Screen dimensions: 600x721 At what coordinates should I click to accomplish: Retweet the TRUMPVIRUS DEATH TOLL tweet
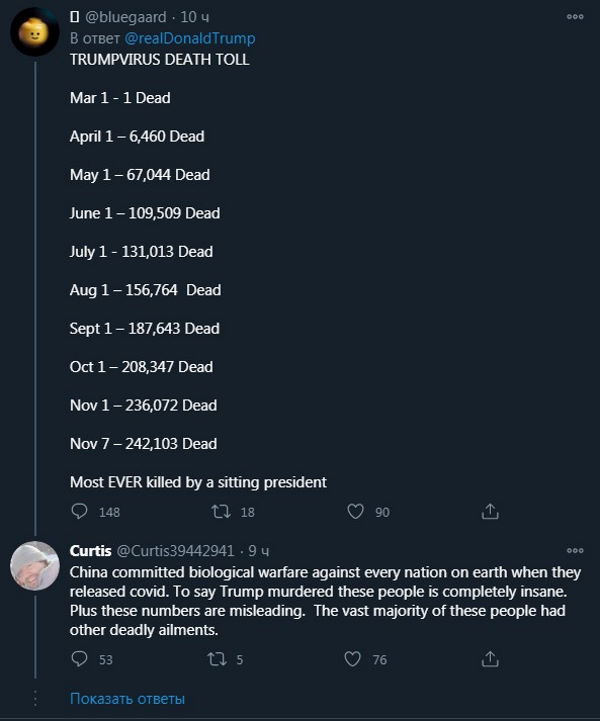click(221, 512)
